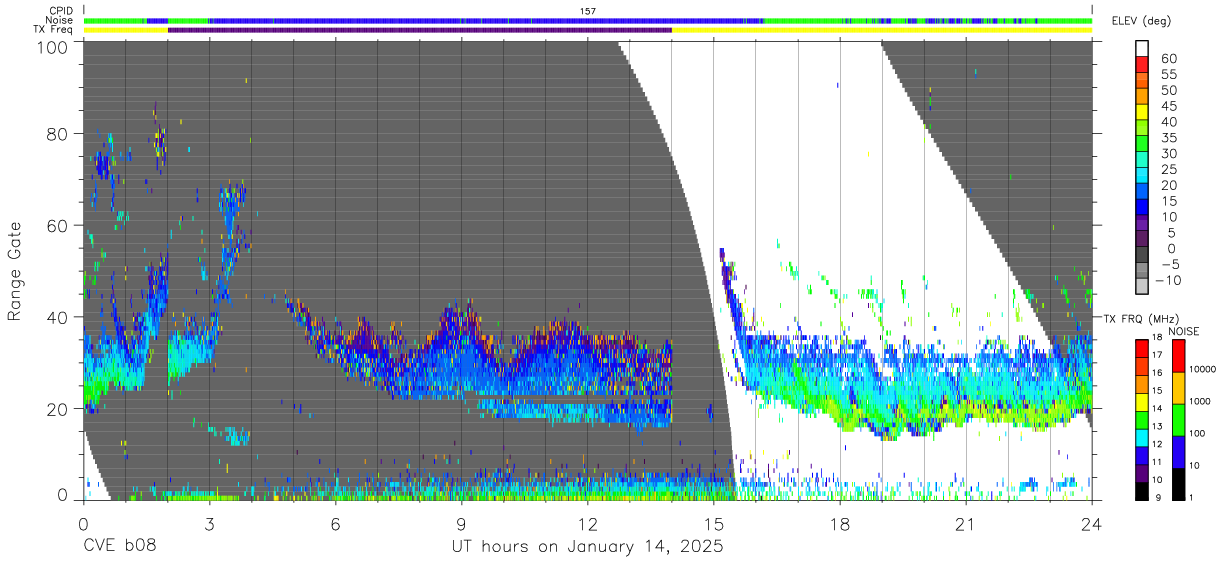This screenshot has width=1228, height=567.
Task: Click the '21' hour tick on the time axis
Action: point(966,523)
